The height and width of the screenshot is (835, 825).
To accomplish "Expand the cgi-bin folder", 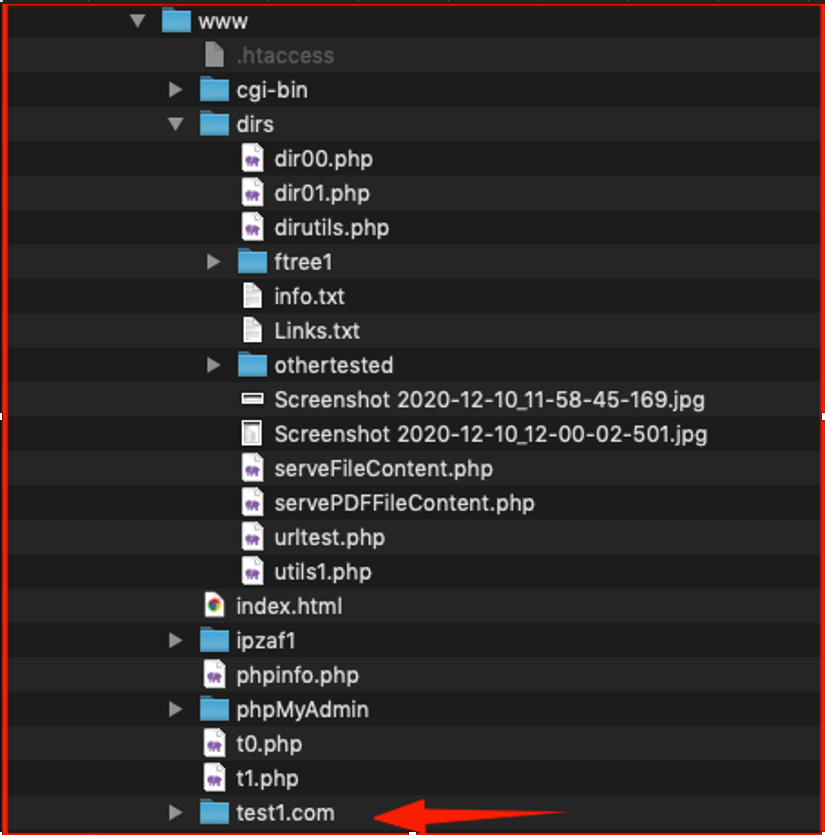I will pos(175,89).
